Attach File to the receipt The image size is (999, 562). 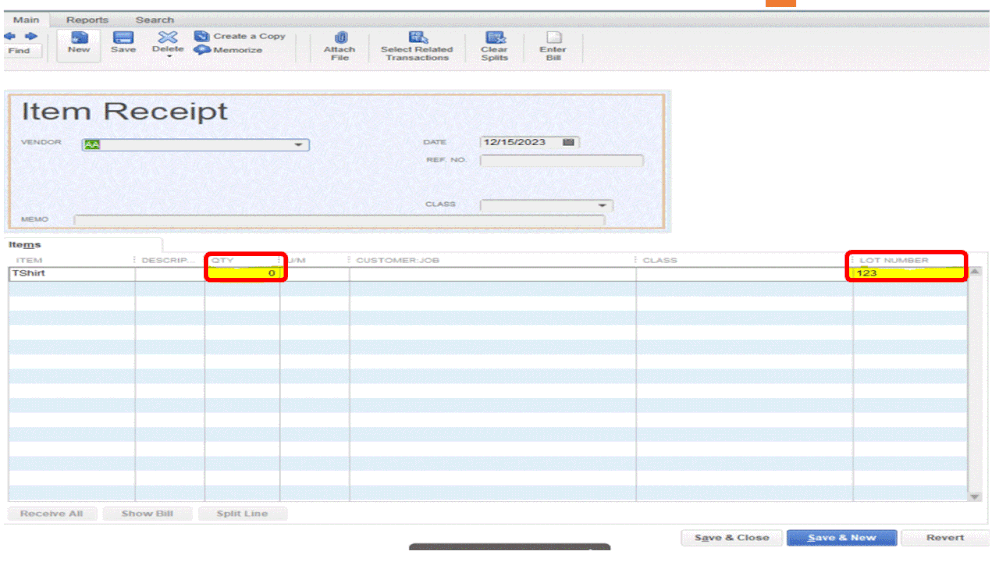[x=339, y=47]
